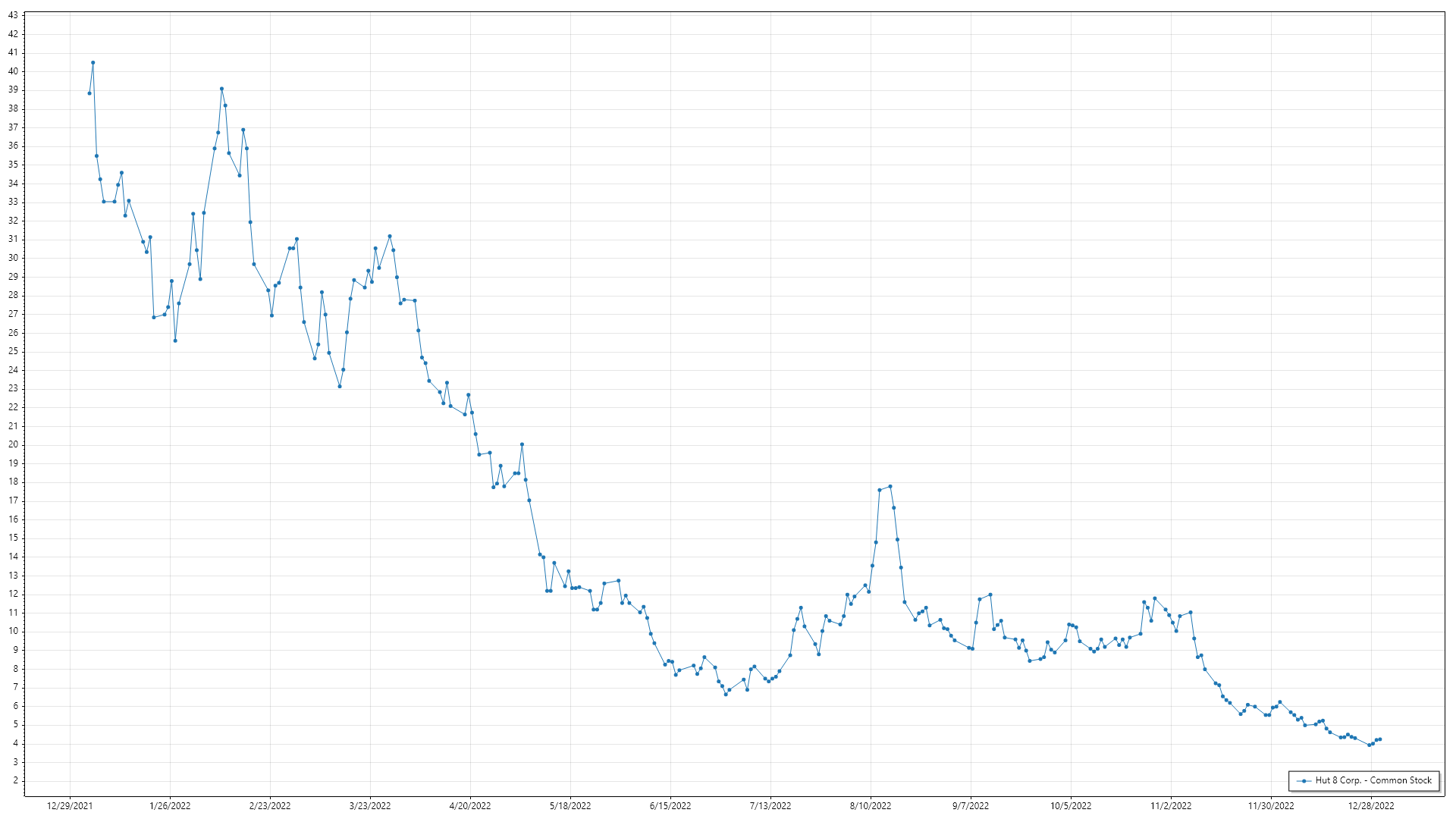Click the 10 label on y-axis

(13, 632)
